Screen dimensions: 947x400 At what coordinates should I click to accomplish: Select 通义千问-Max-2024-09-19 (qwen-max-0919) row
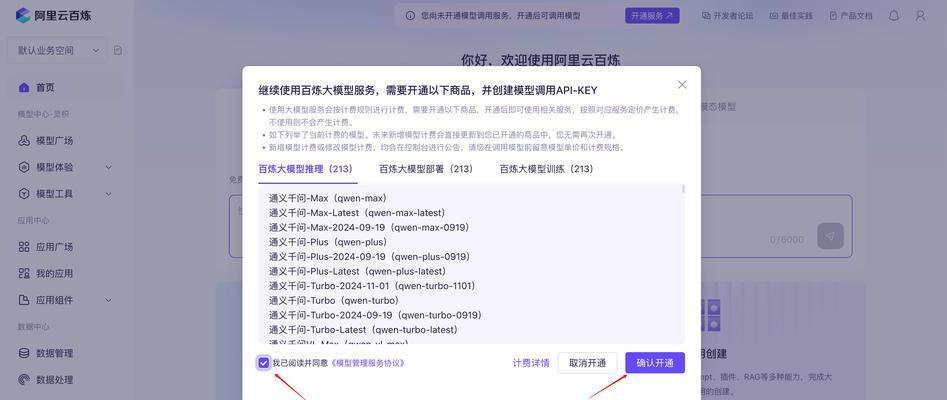pyautogui.click(x=369, y=227)
